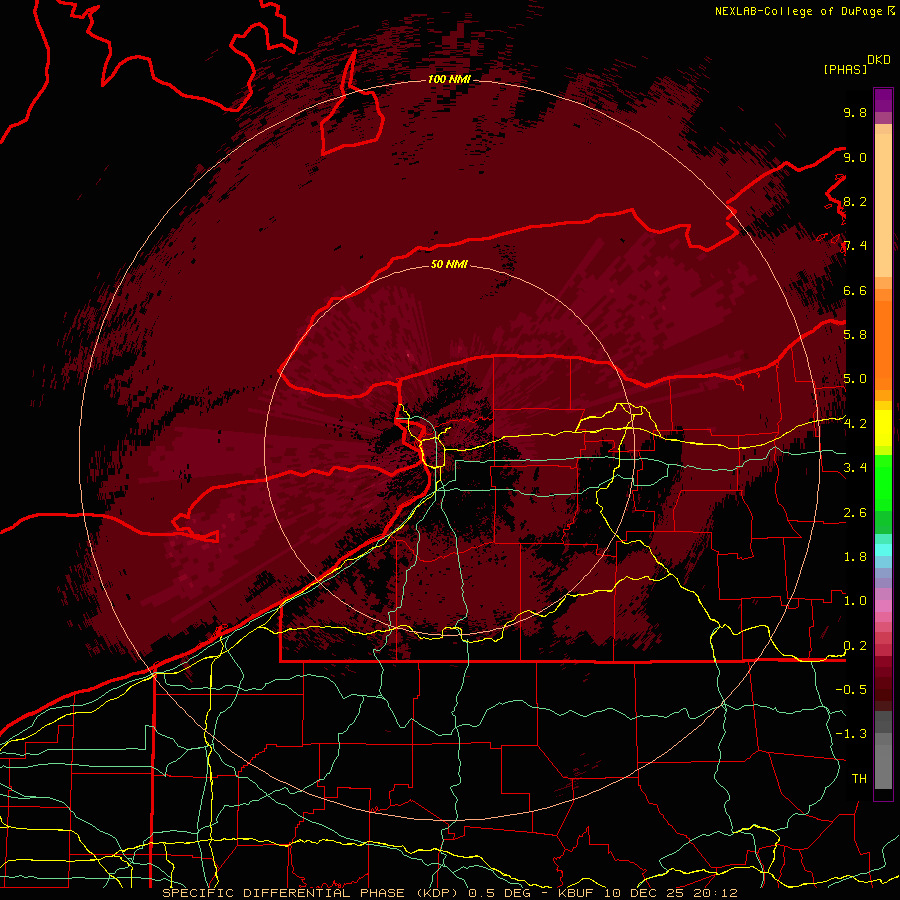Pick the yellow color bar segment
This screenshot has width=900, height=900.
click(x=883, y=428)
